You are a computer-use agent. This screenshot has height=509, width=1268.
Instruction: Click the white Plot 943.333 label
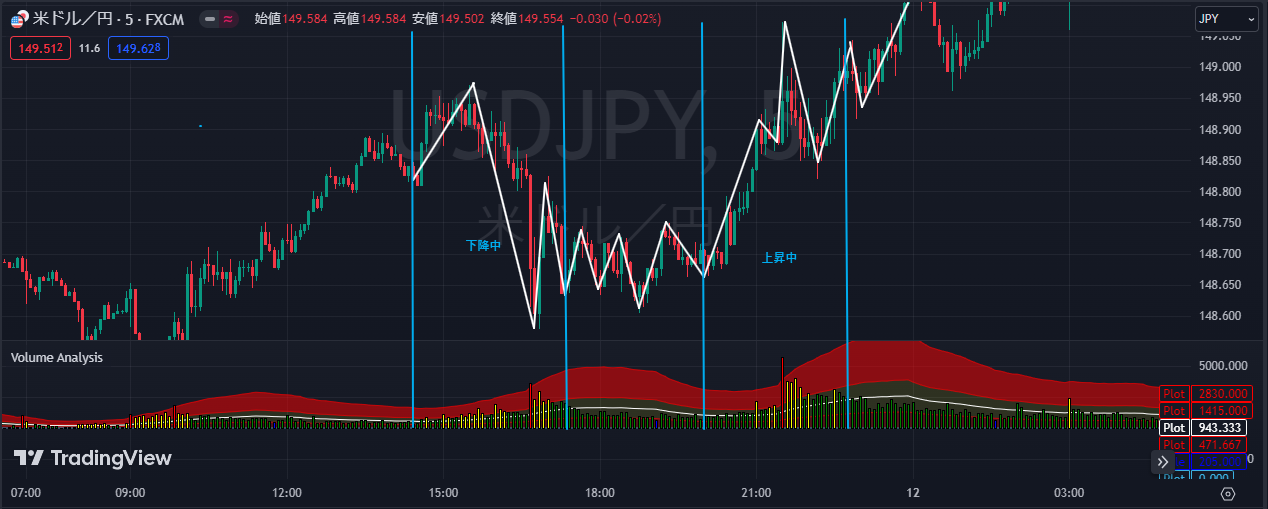[x=1205, y=427]
